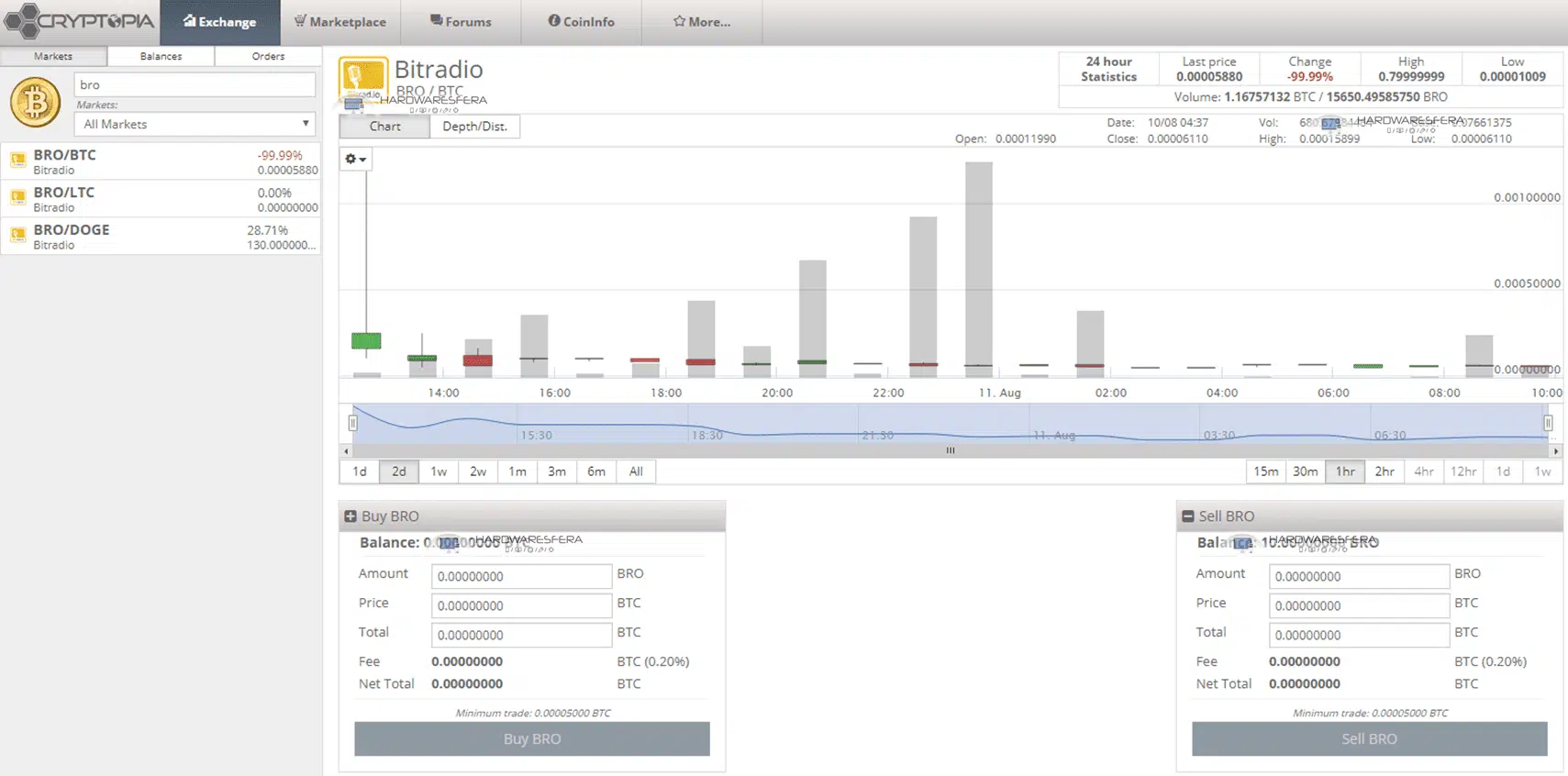Set chart range to 2d
Screen dimensions: 1568x776
pyautogui.click(x=399, y=471)
